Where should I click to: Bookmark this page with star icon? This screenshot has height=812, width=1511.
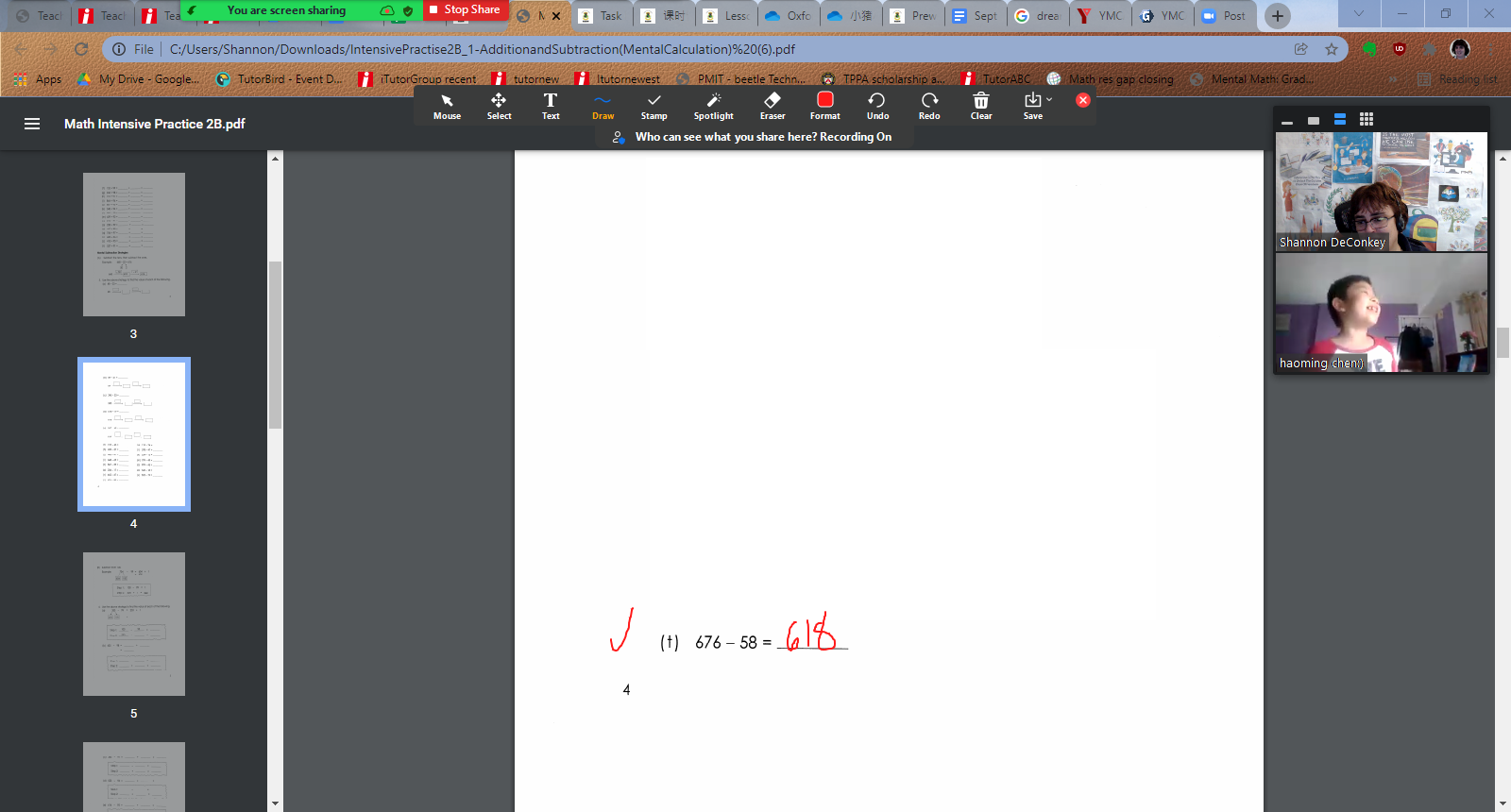[1332, 49]
